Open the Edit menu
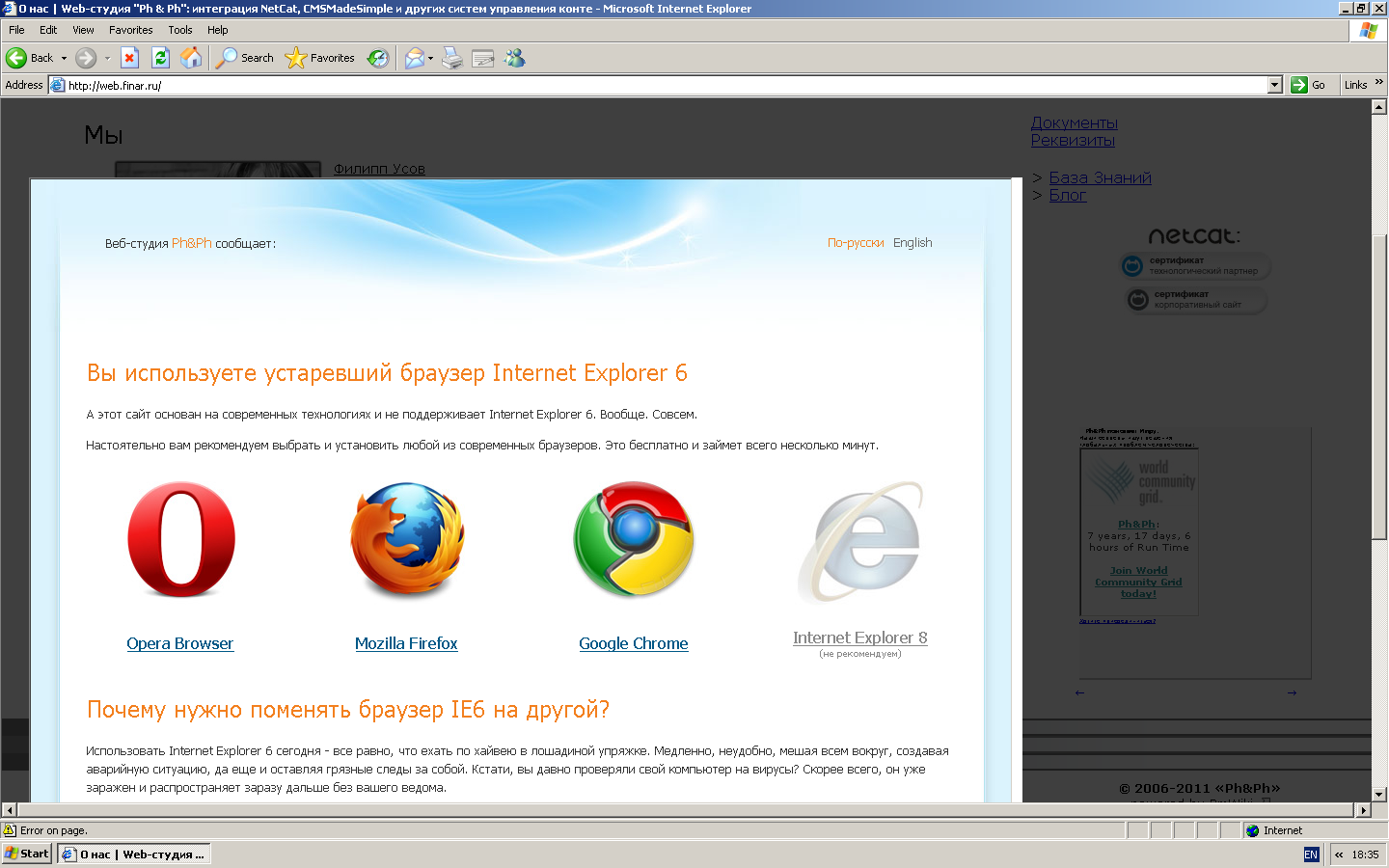 (48, 30)
